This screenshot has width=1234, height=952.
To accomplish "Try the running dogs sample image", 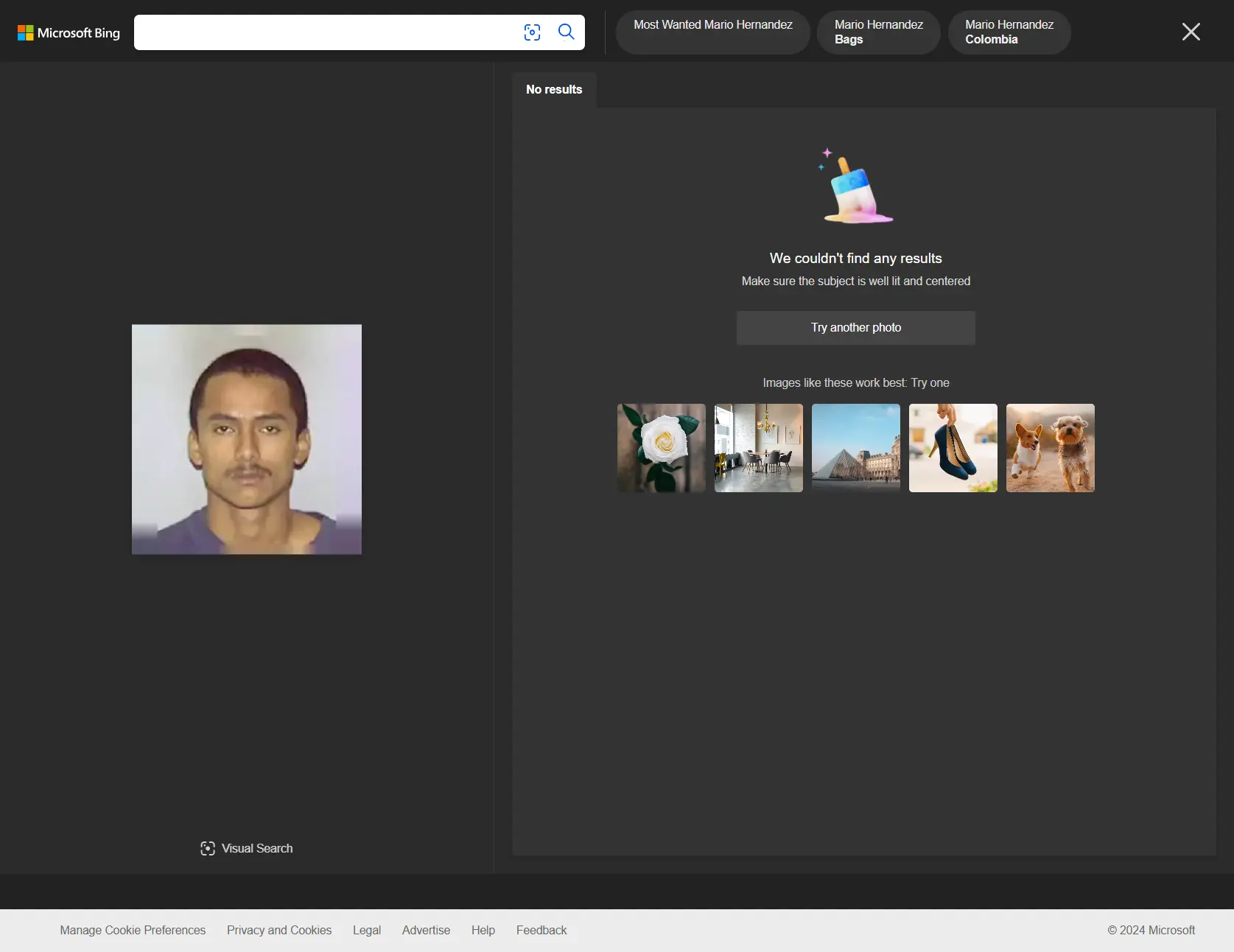I will point(1050,448).
